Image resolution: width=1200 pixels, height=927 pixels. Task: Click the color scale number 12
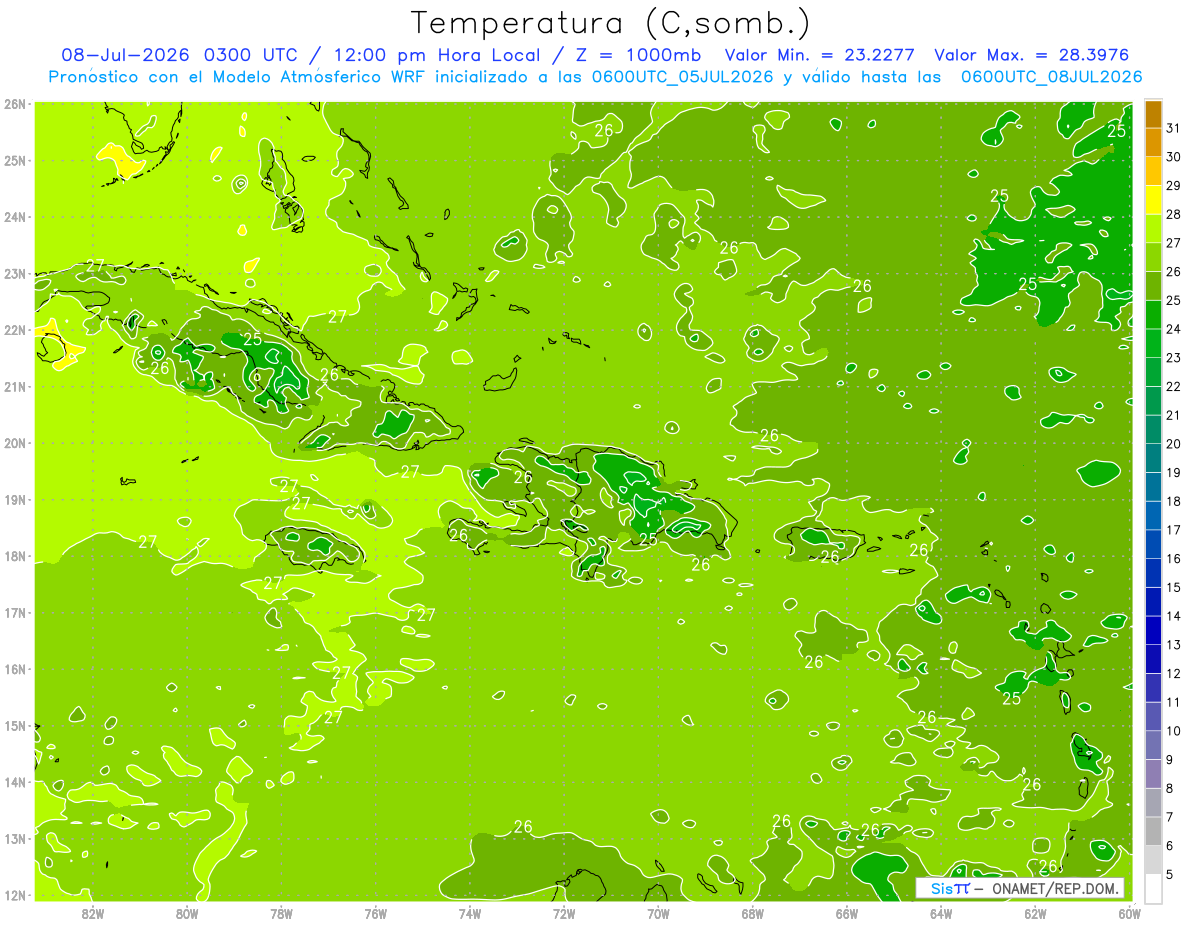click(1173, 673)
